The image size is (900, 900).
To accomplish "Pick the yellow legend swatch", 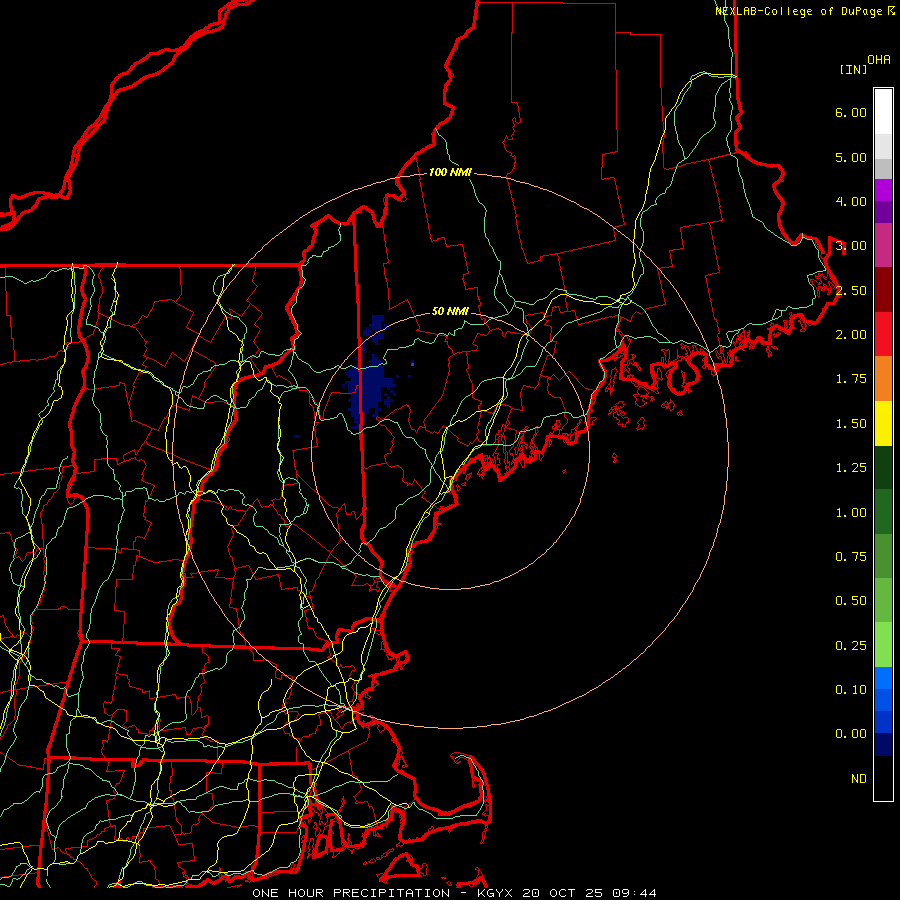I will pyautogui.click(x=883, y=423).
